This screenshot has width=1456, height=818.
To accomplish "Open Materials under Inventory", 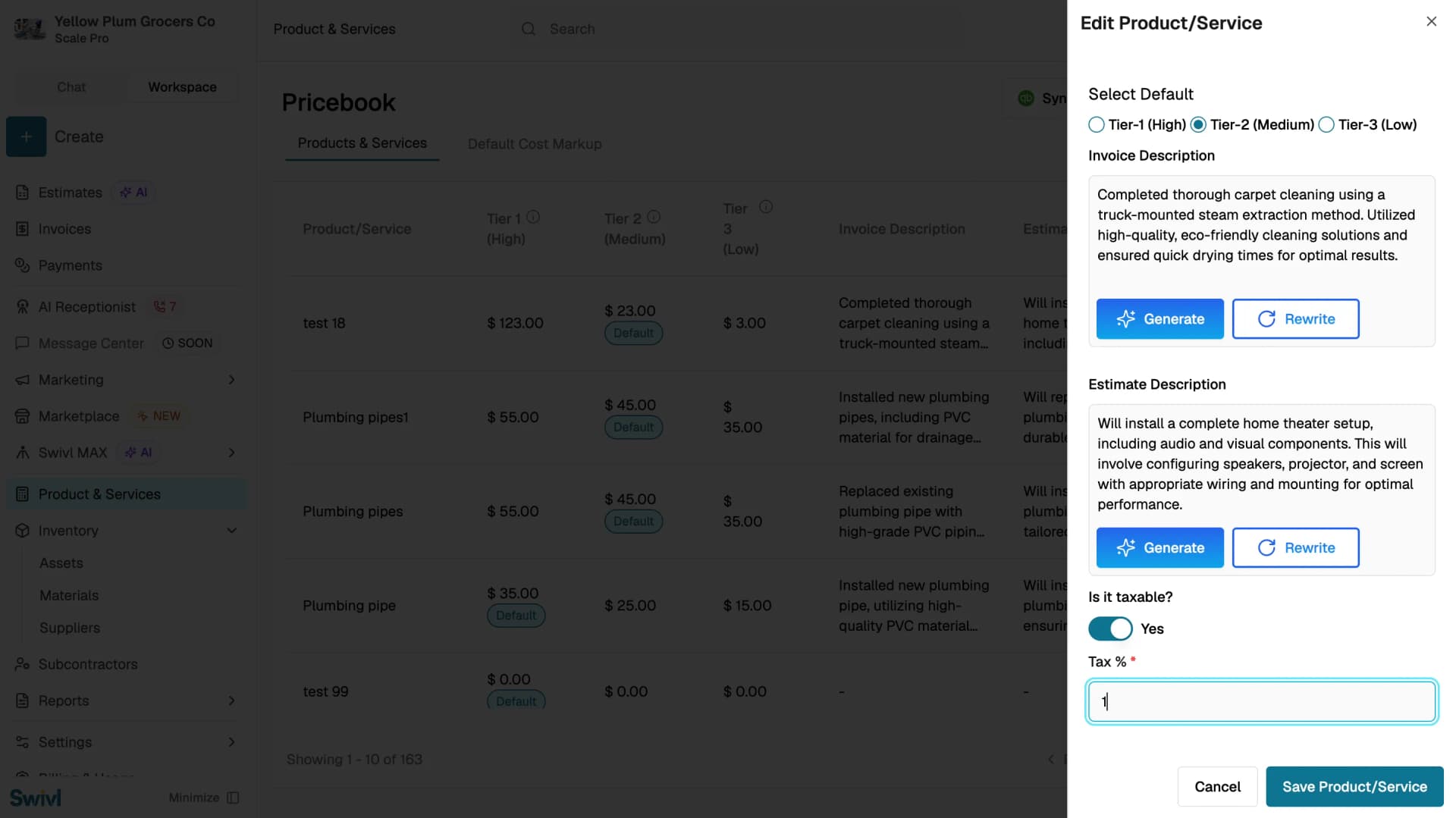I will (x=69, y=596).
